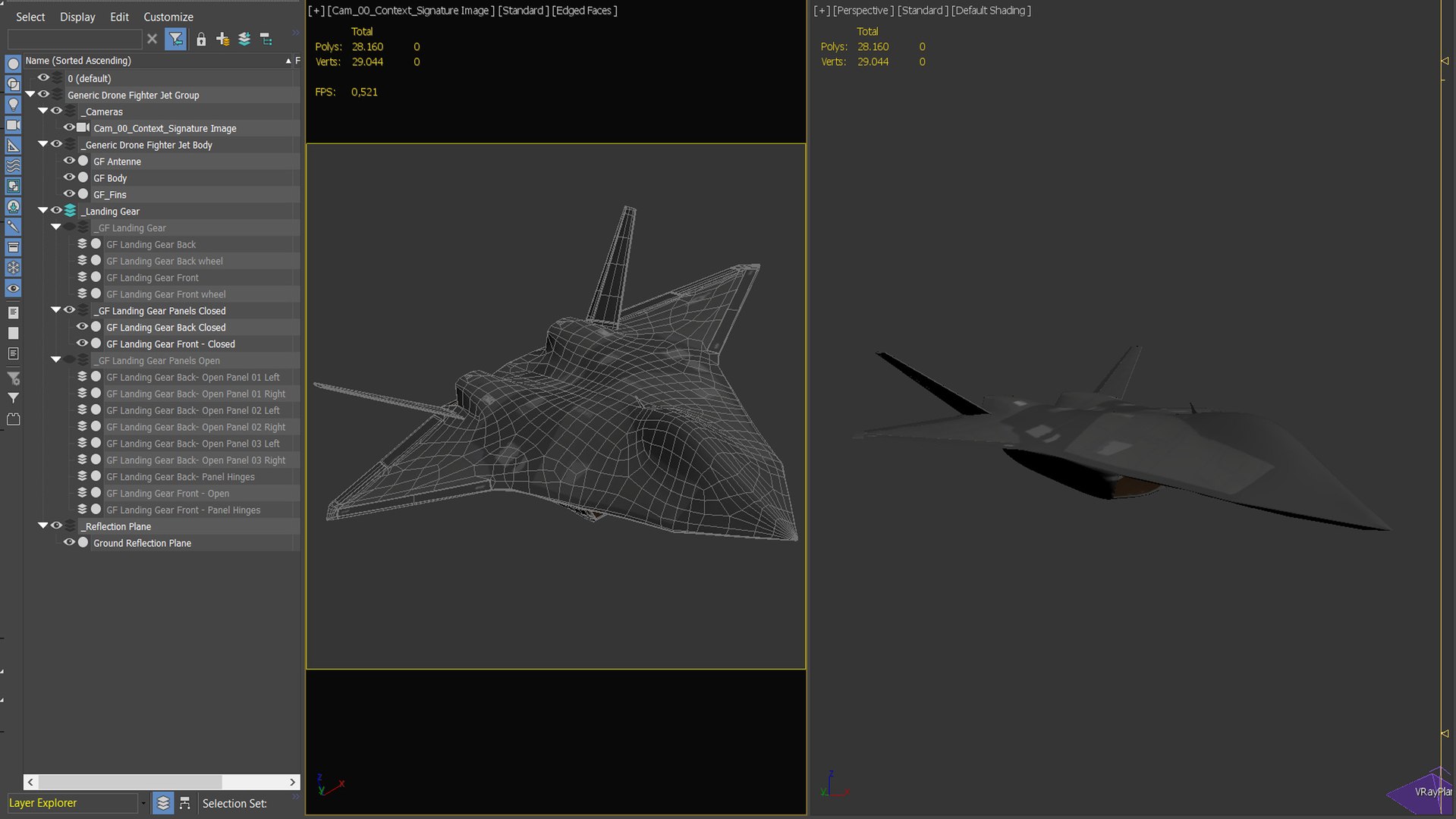
Task: Click the Sort by Hierarchy toolbar icon
Action: pyautogui.click(x=266, y=39)
